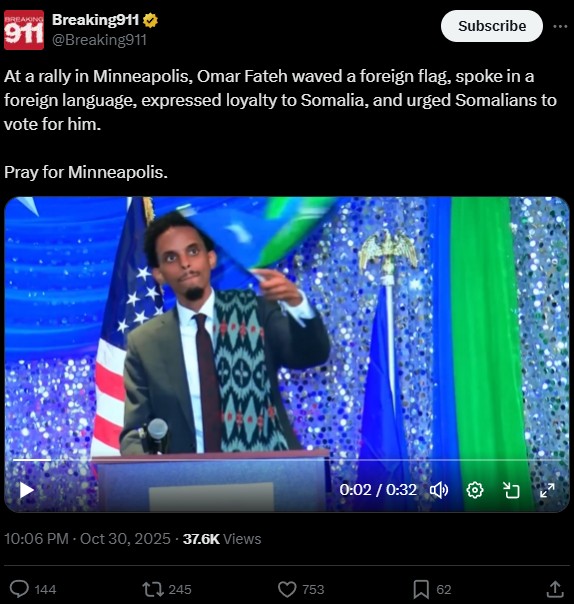Click the gold verified badge
574x604 pixels.
(150, 20)
